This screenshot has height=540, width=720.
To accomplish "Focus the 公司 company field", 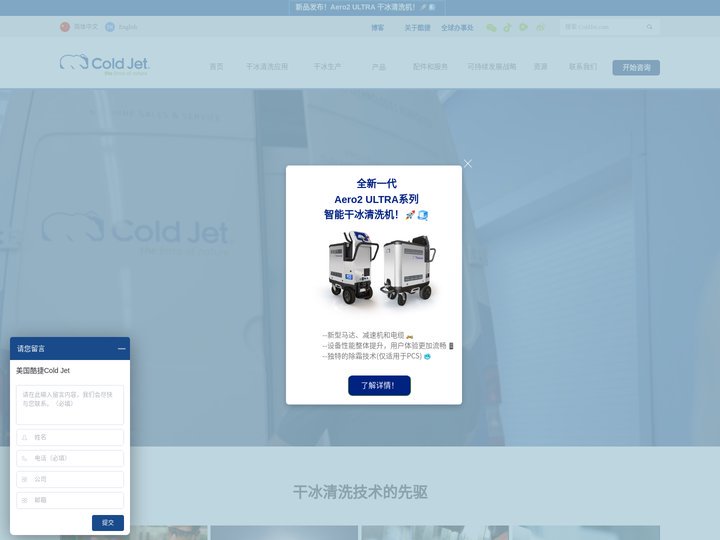I will [x=70, y=479].
